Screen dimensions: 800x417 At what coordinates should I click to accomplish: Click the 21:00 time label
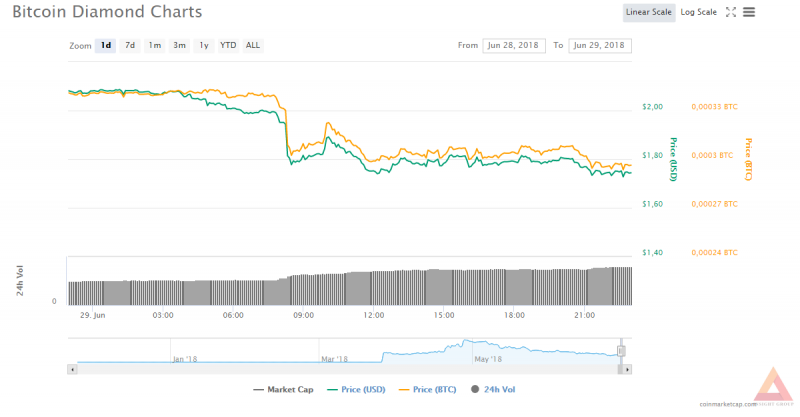coord(584,315)
